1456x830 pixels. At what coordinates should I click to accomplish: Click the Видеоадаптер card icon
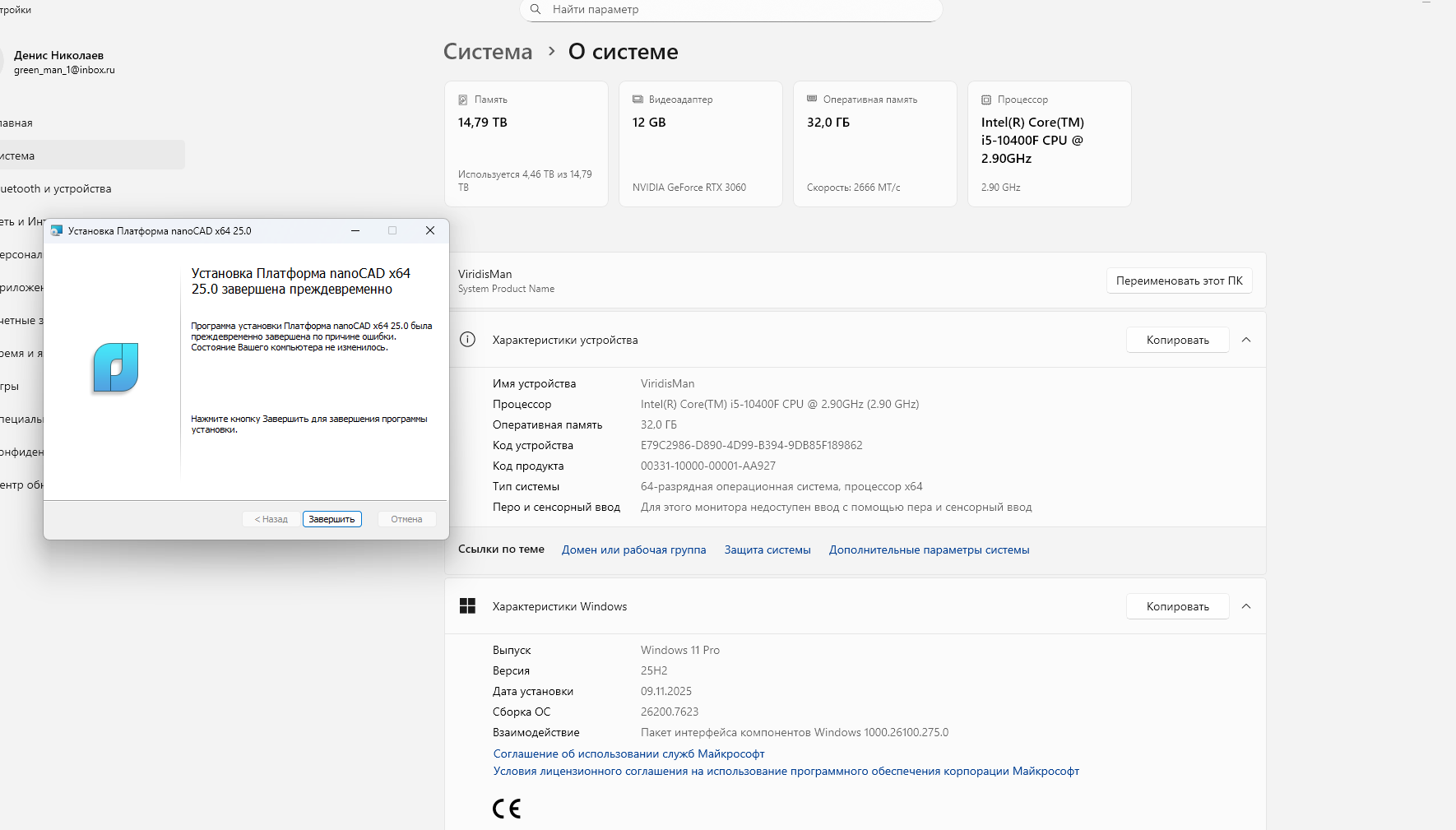coord(638,100)
